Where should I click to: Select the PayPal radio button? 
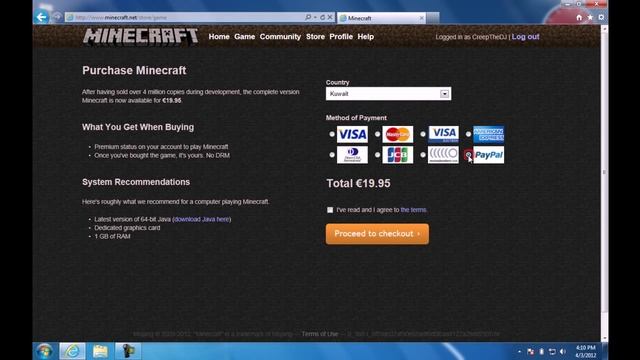pos(468,155)
